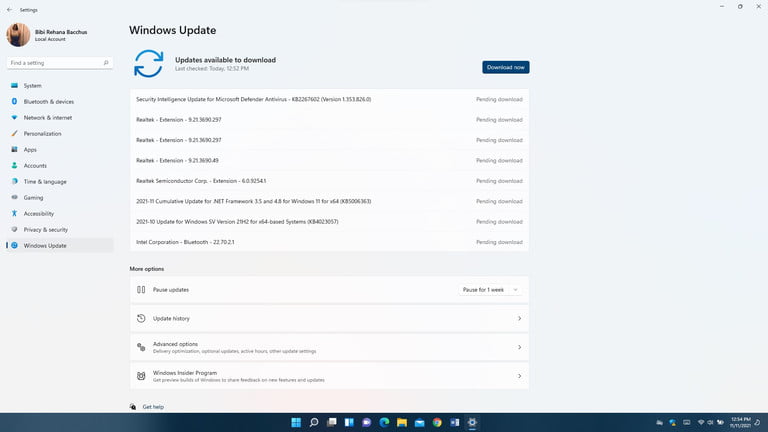Open Widgets from the taskbar
Image resolution: width=768 pixels, height=432 pixels.
coord(349,422)
